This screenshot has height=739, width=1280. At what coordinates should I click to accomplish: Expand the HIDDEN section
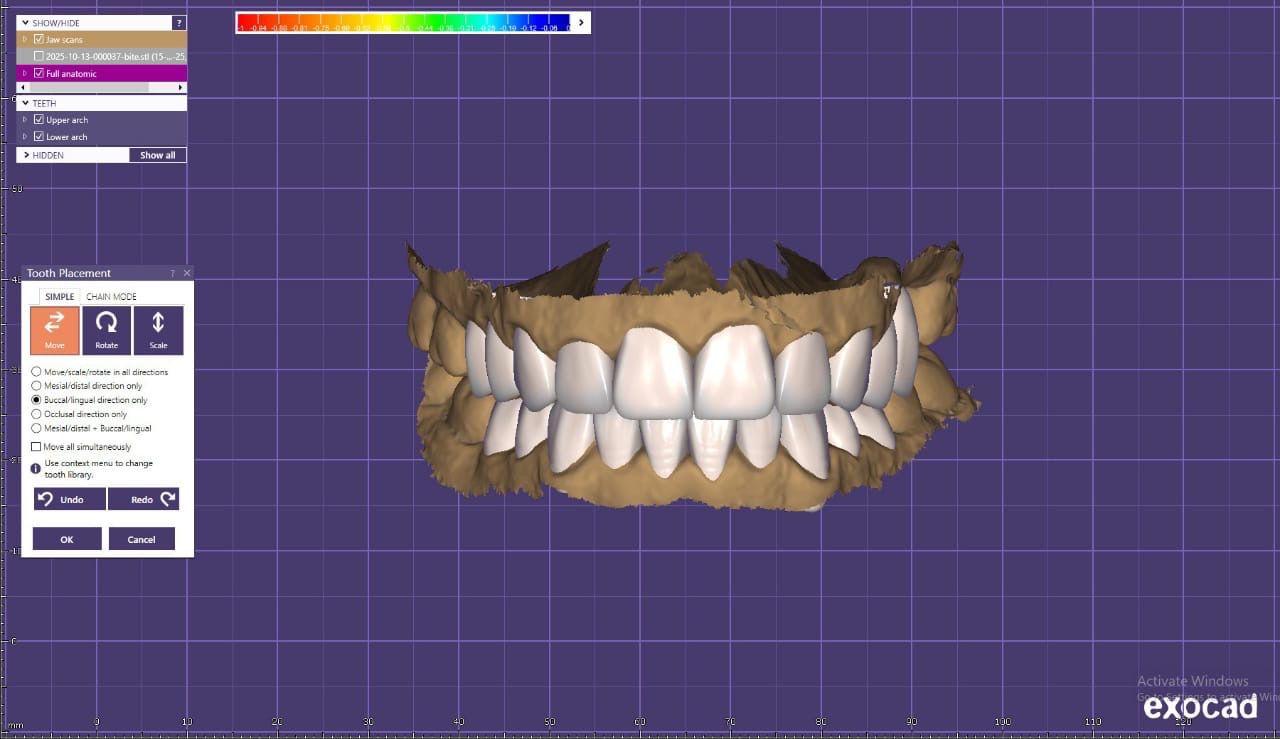click(25, 155)
